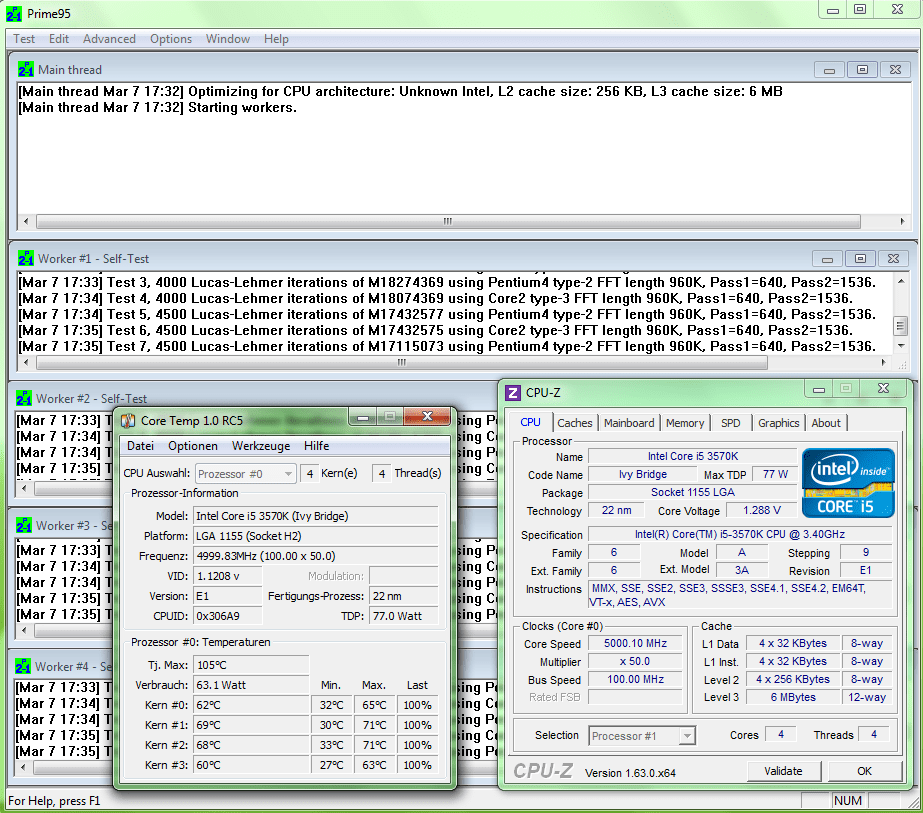Click the Verbrauch value 63.1 Watt

tap(251, 685)
